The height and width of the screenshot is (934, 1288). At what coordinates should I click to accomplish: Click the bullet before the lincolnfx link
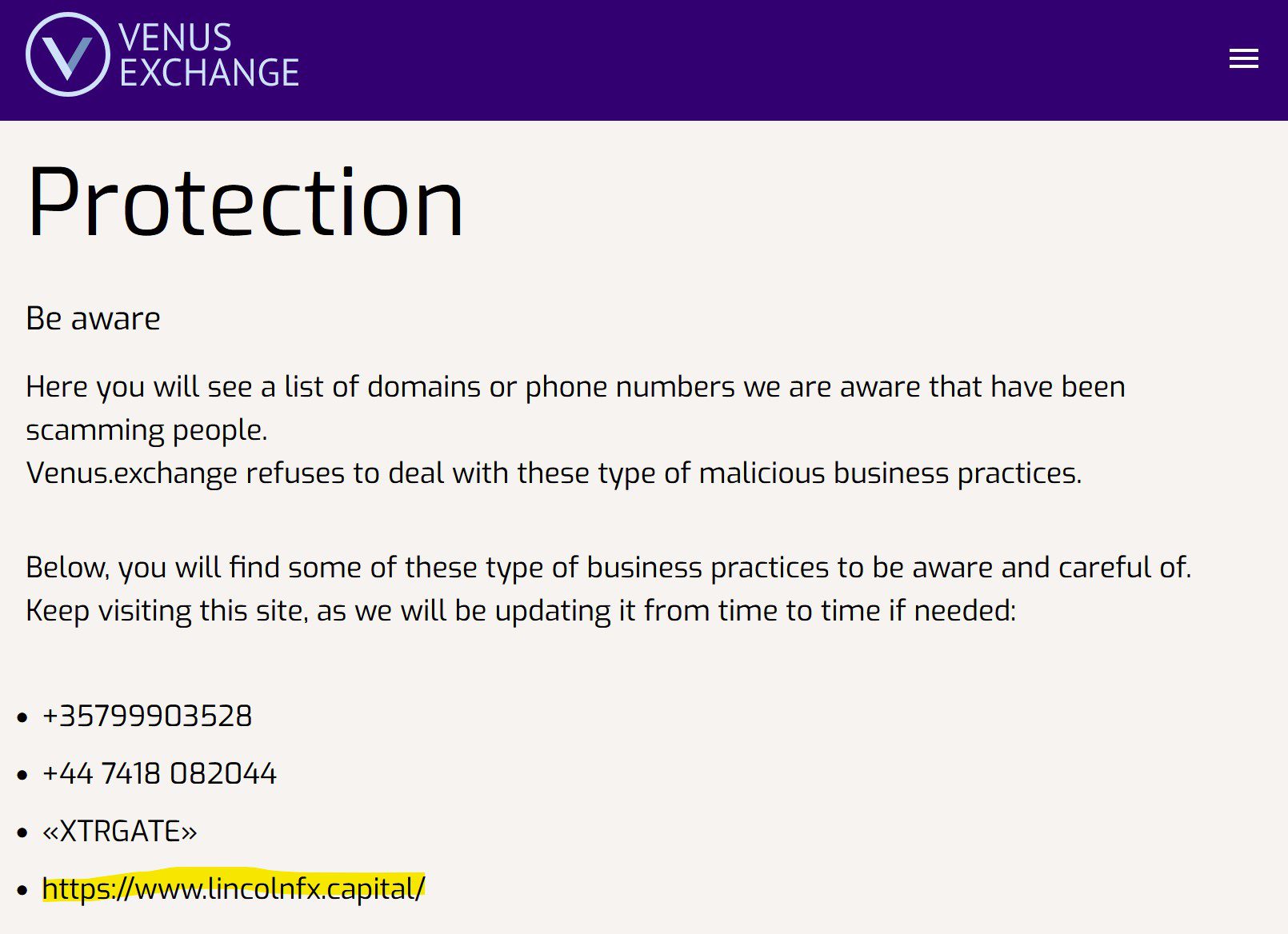tap(22, 890)
